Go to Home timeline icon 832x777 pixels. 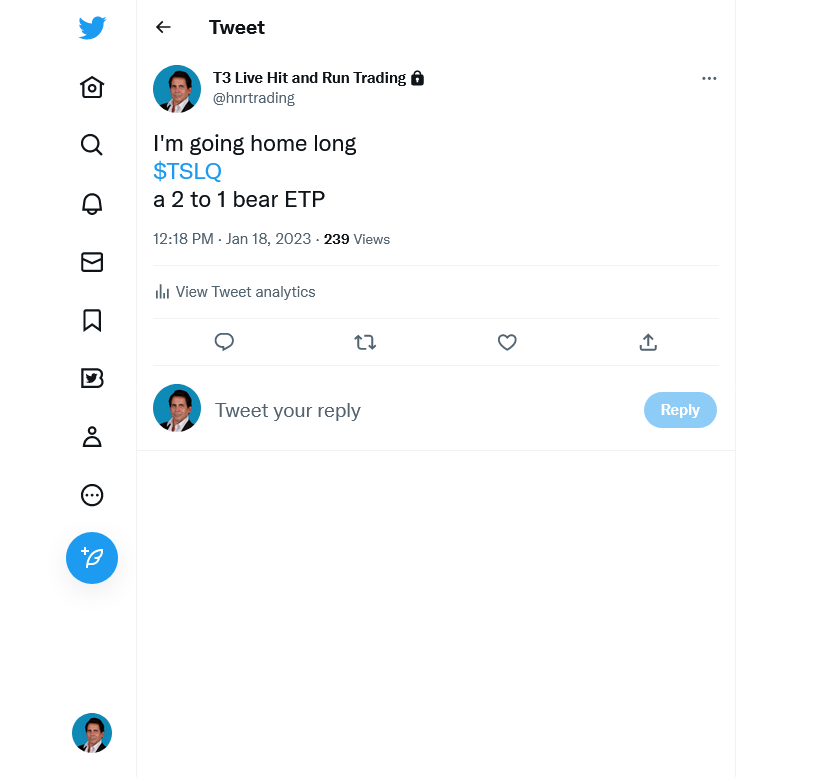click(92, 87)
